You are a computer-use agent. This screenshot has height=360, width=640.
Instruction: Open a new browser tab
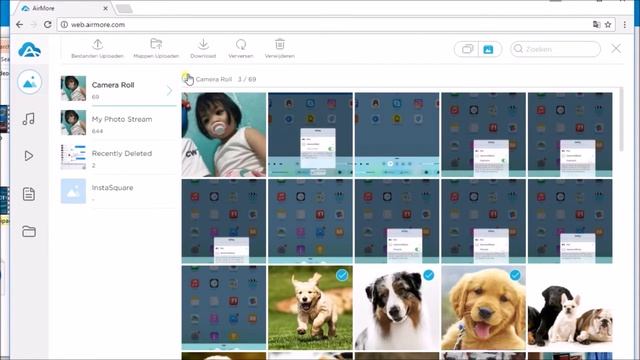[x=124, y=9]
